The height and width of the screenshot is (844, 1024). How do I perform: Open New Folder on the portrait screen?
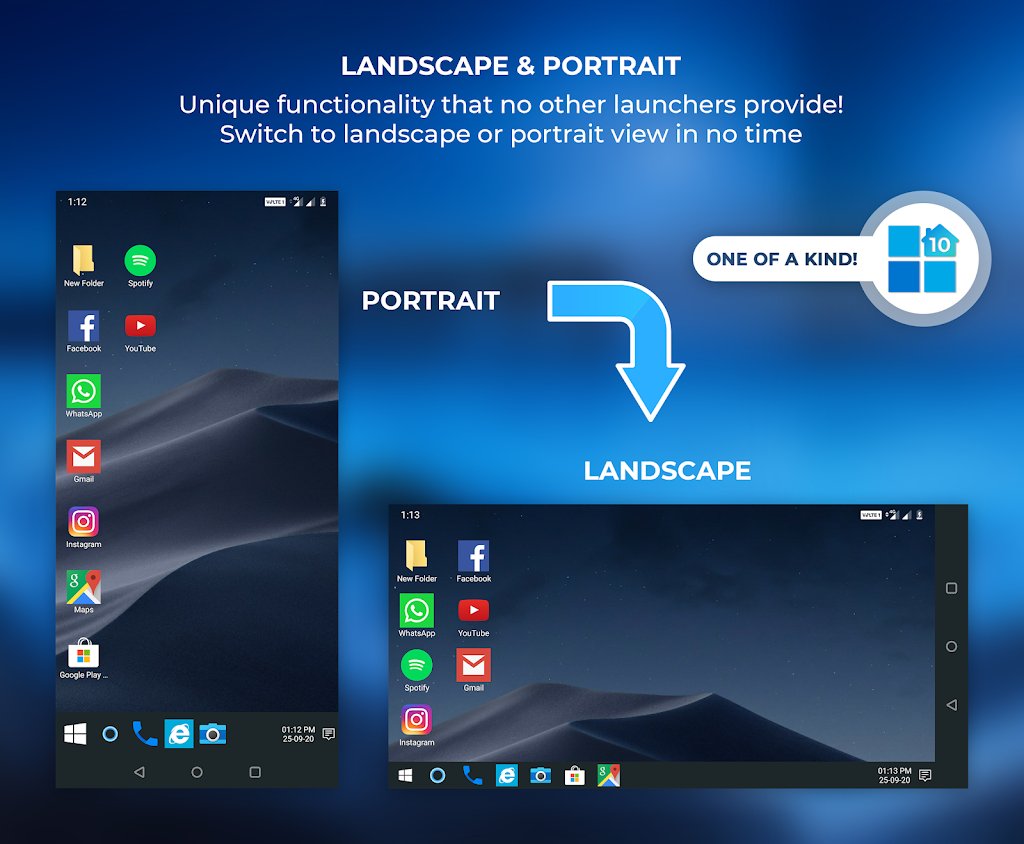84,262
